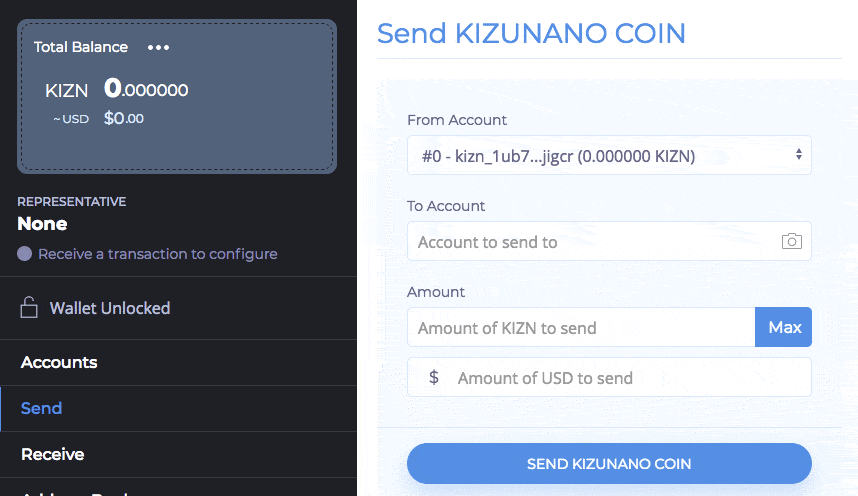Focus the Amount of KIZN field
The width and height of the screenshot is (858, 496).
tap(581, 327)
